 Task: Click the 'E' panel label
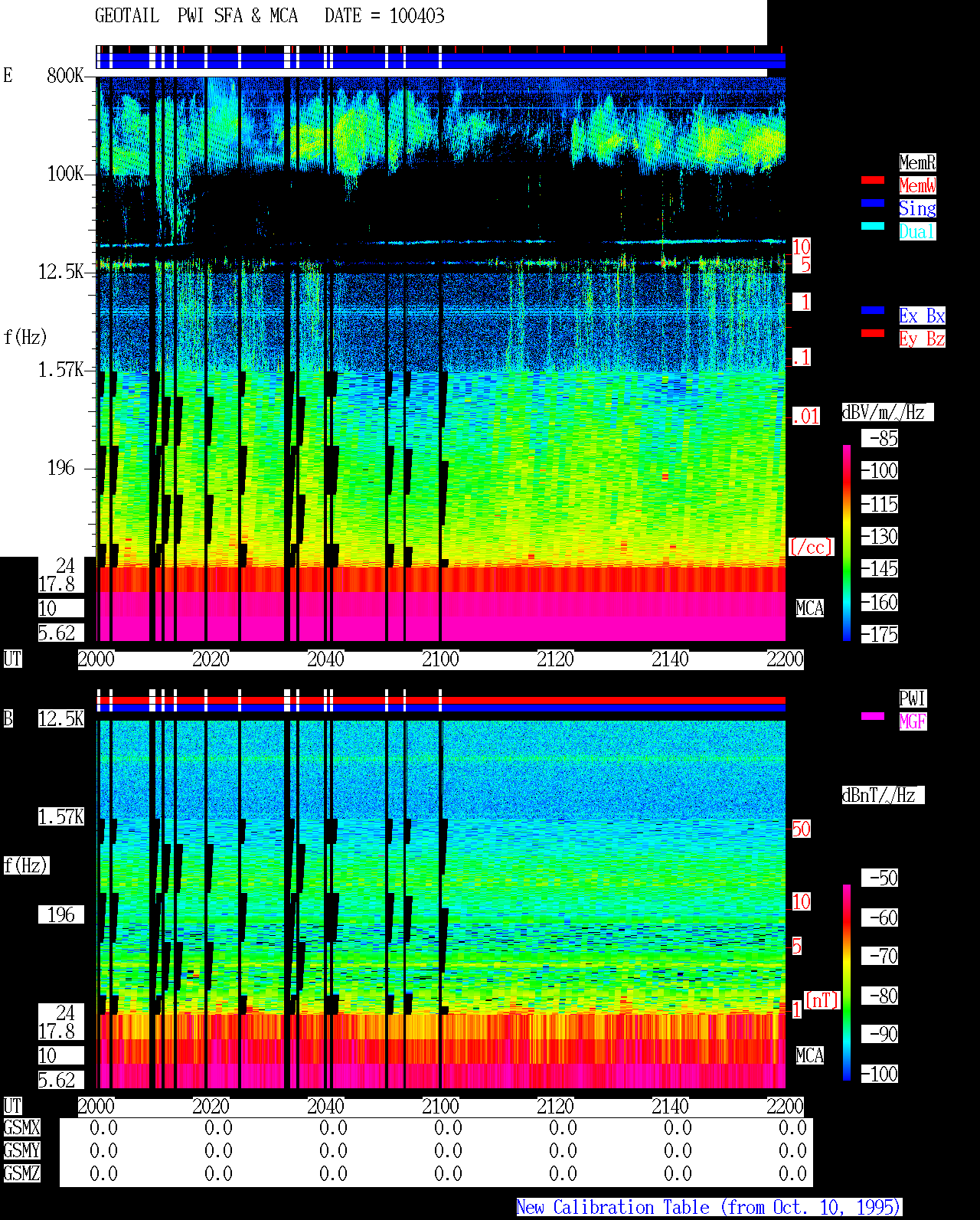(8, 75)
